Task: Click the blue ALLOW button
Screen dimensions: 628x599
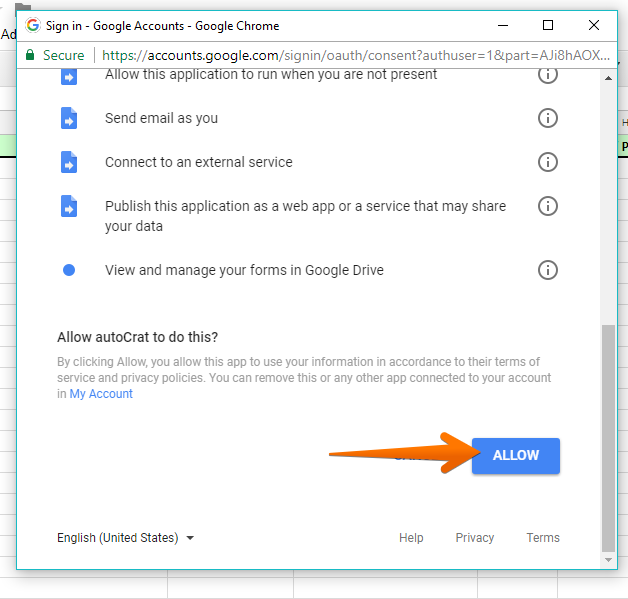Action: [x=515, y=455]
